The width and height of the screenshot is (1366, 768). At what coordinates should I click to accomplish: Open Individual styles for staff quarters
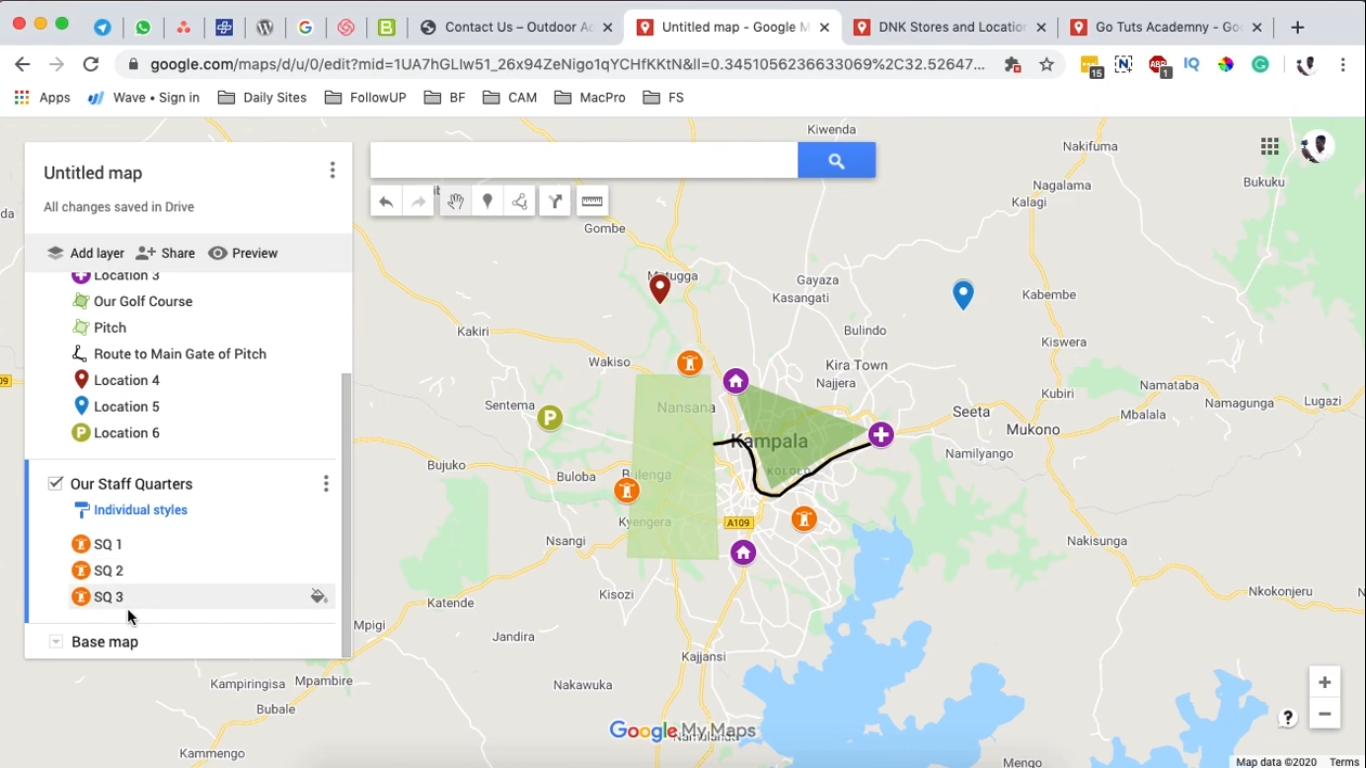point(131,510)
